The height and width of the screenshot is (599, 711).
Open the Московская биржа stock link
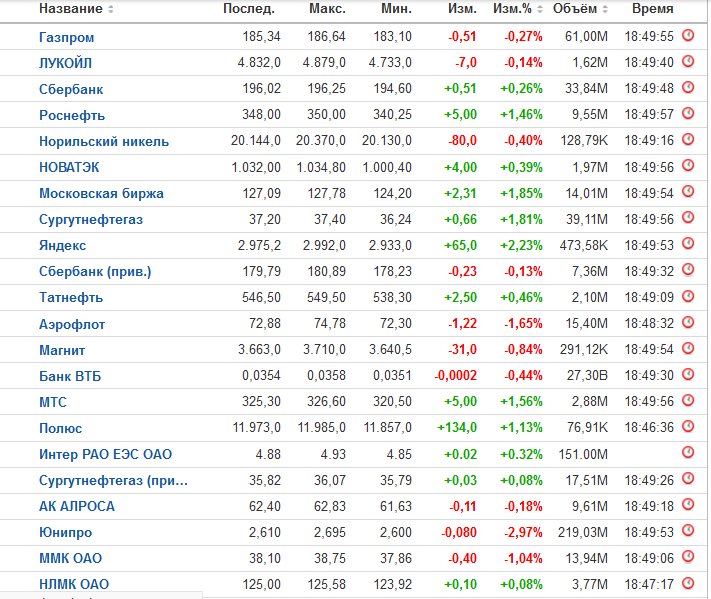(x=101, y=194)
